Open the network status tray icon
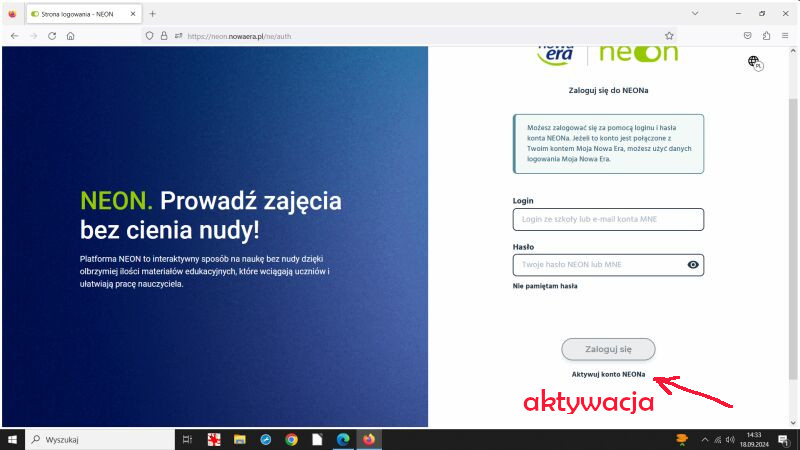The height and width of the screenshot is (450, 800). pyautogui.click(x=718, y=440)
